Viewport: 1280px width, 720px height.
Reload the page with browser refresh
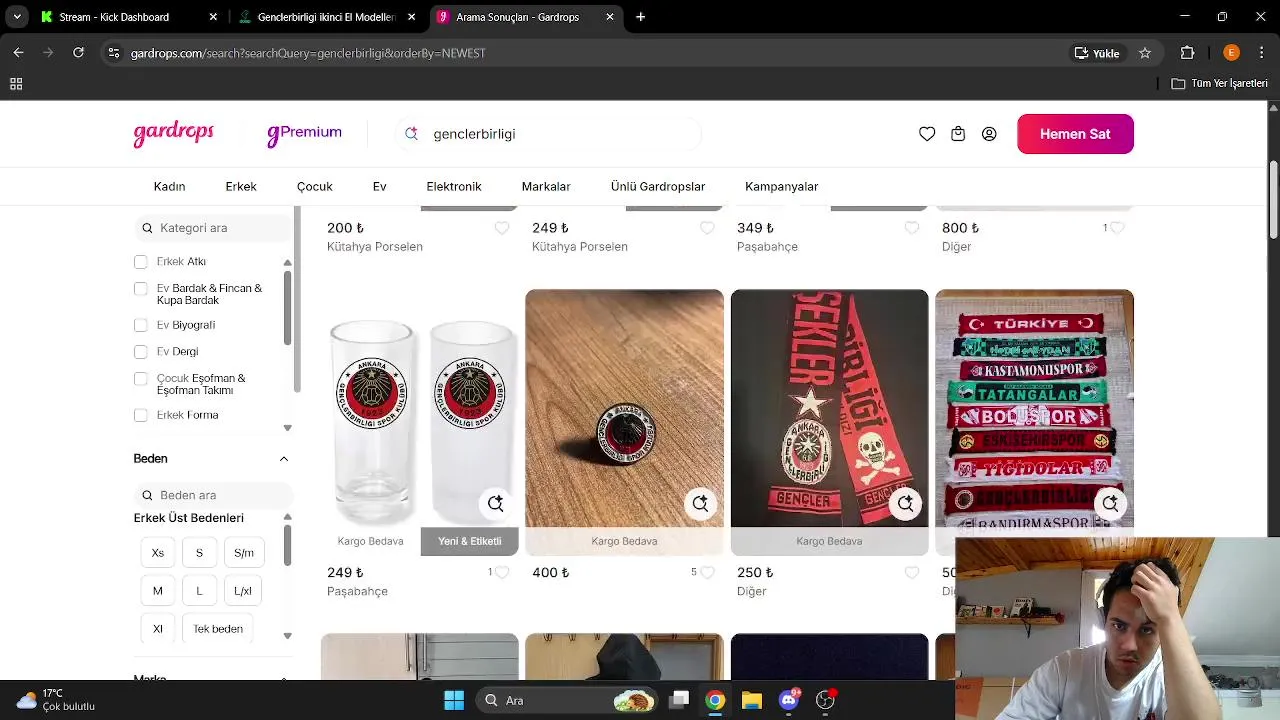[78, 53]
